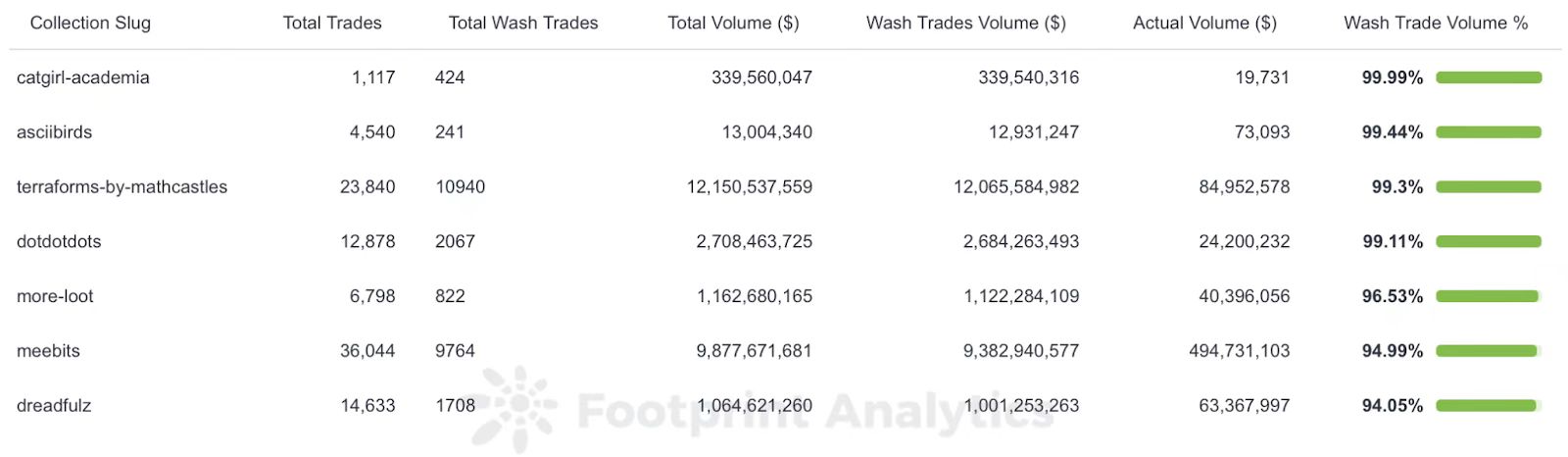
Task: Click the Footprint Analytics watermark logo icon
Action: click(516, 406)
